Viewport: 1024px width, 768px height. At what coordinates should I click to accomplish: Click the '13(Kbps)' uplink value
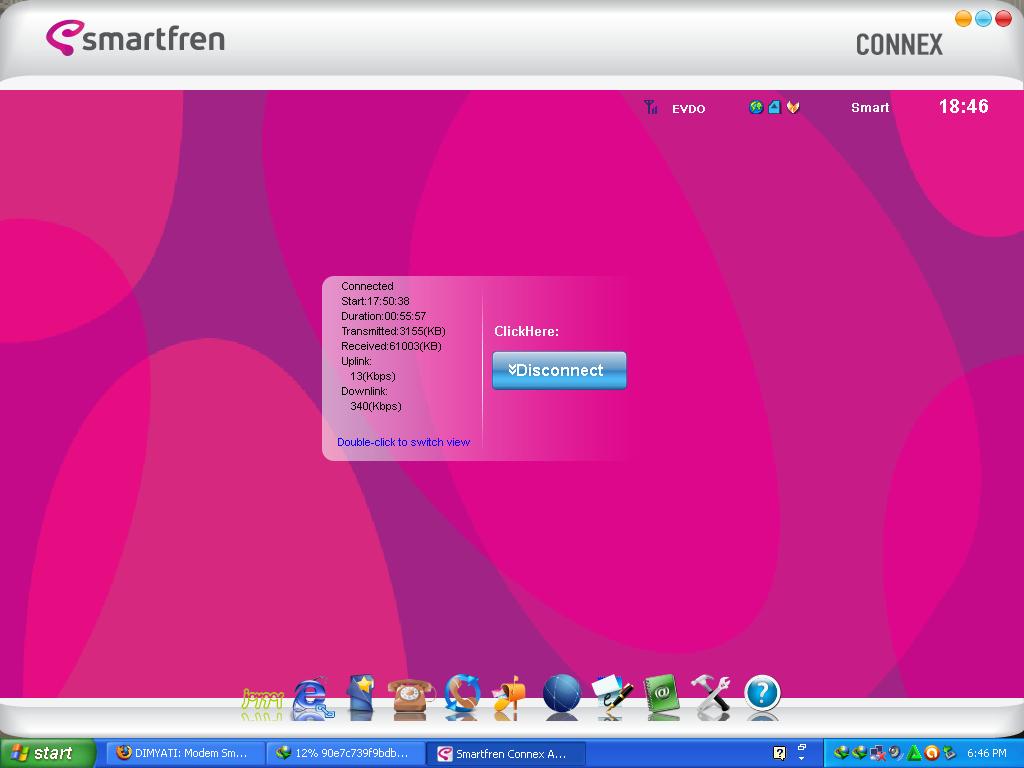click(373, 376)
